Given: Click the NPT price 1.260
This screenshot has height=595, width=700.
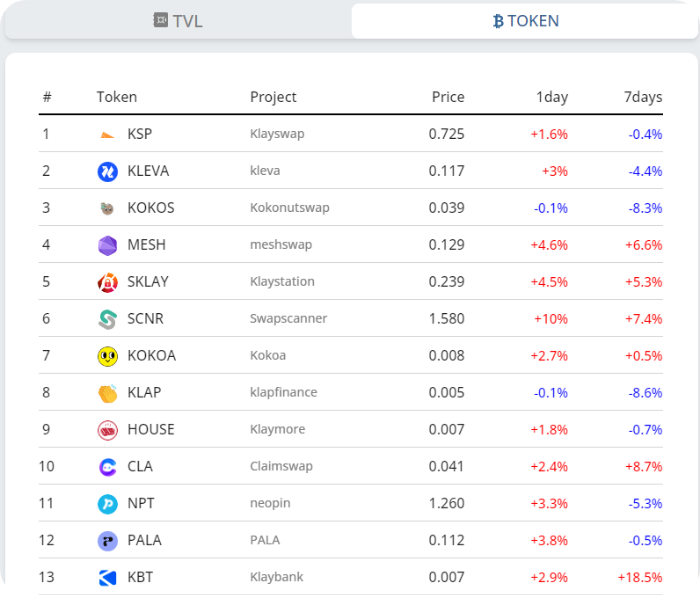Looking at the screenshot, I should pyautogui.click(x=446, y=503).
